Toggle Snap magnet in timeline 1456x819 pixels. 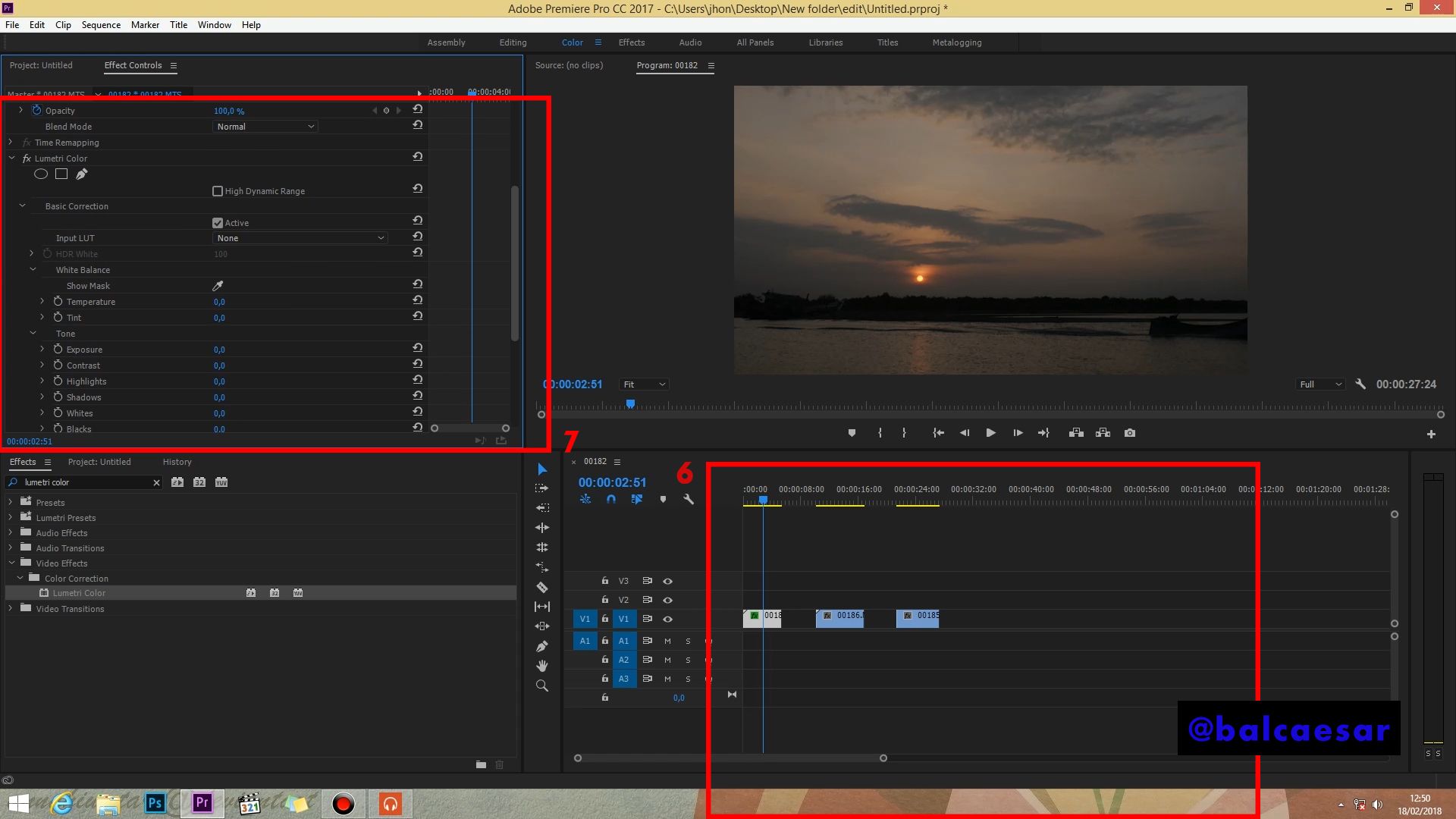pyautogui.click(x=611, y=500)
